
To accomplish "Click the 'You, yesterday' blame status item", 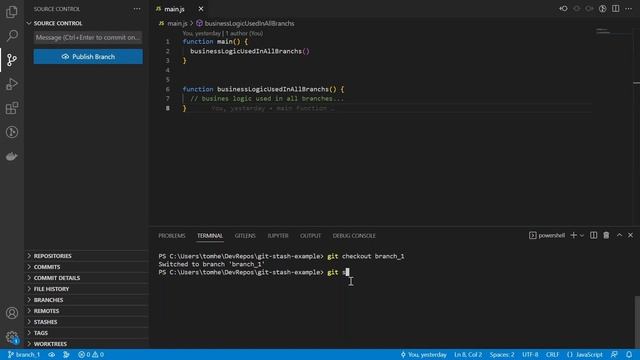I will point(423,355).
